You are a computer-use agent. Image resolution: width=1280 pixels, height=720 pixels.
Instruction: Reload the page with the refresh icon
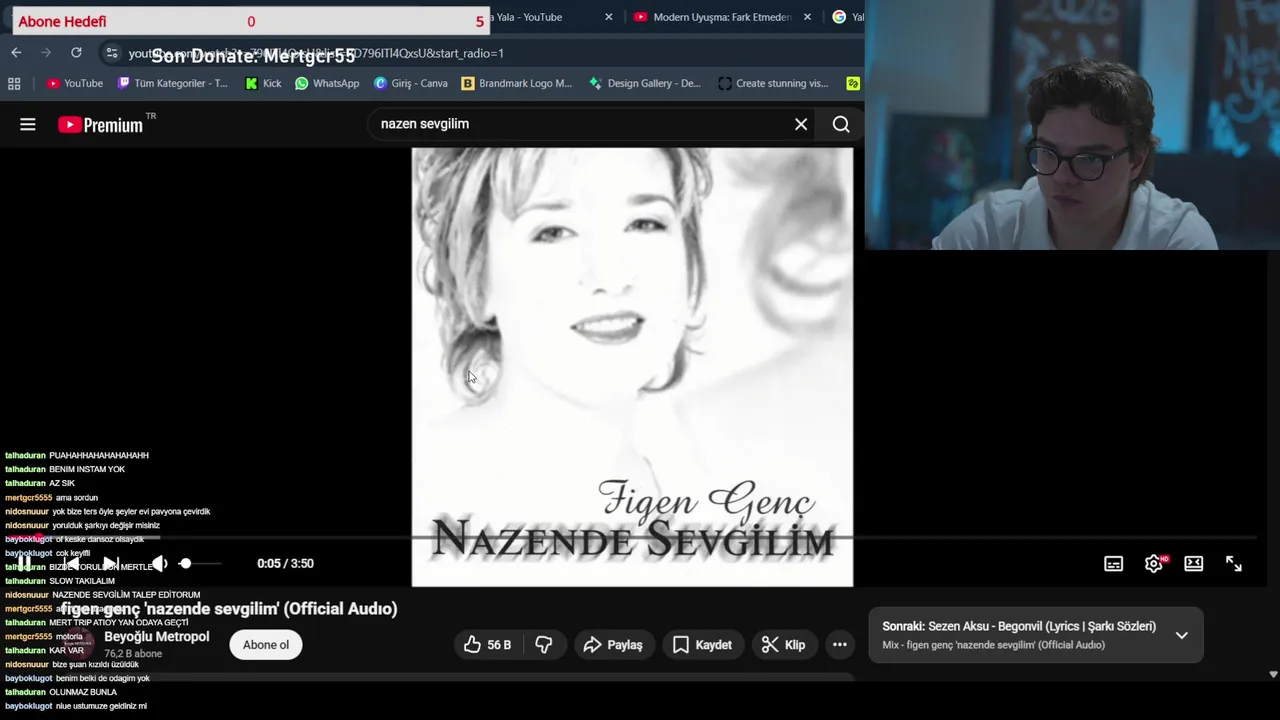(x=76, y=53)
